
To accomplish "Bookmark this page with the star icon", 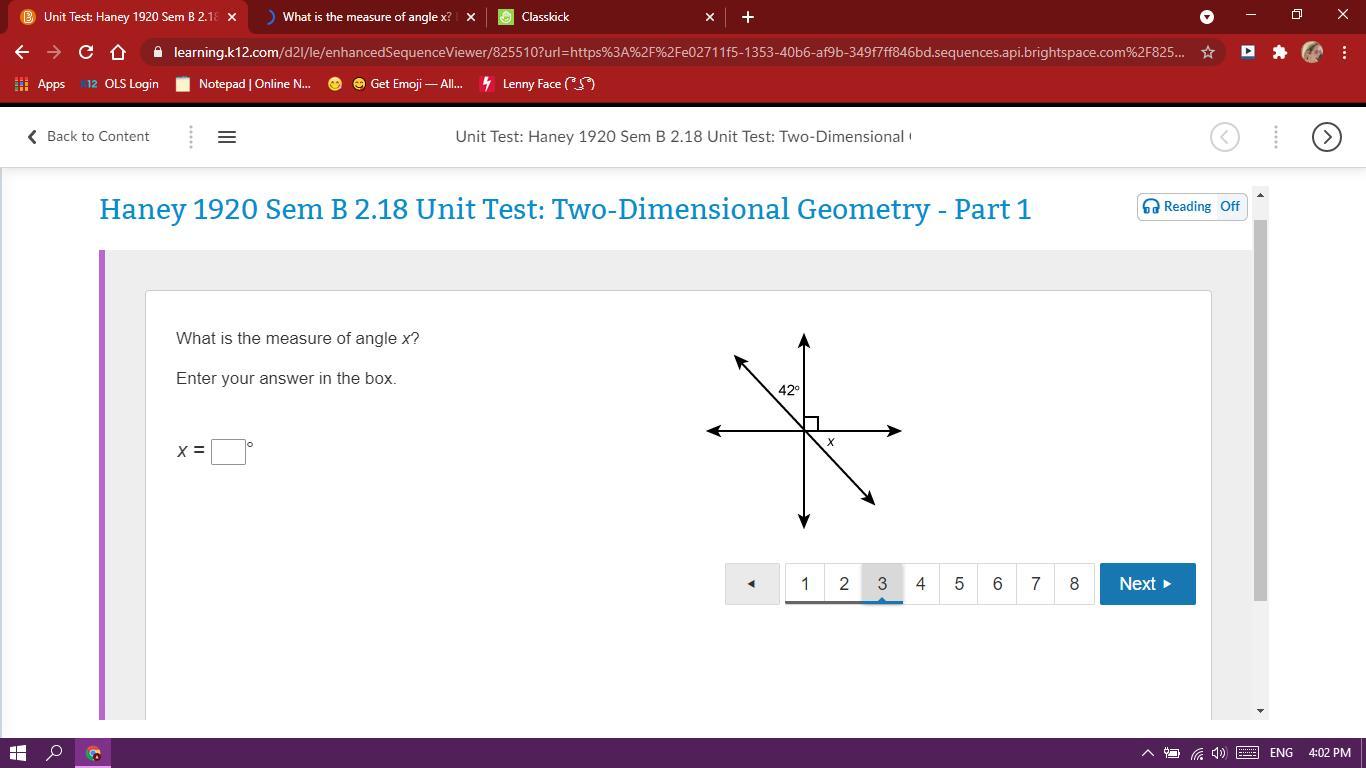I will pos(1208,52).
